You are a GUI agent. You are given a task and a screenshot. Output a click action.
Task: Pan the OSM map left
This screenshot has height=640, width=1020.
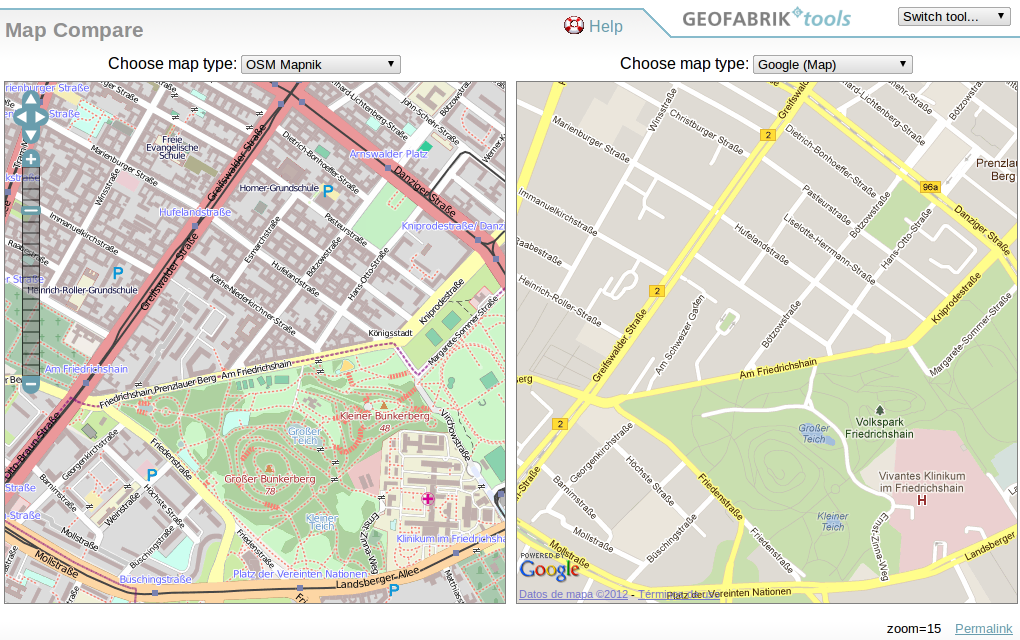pos(17,115)
